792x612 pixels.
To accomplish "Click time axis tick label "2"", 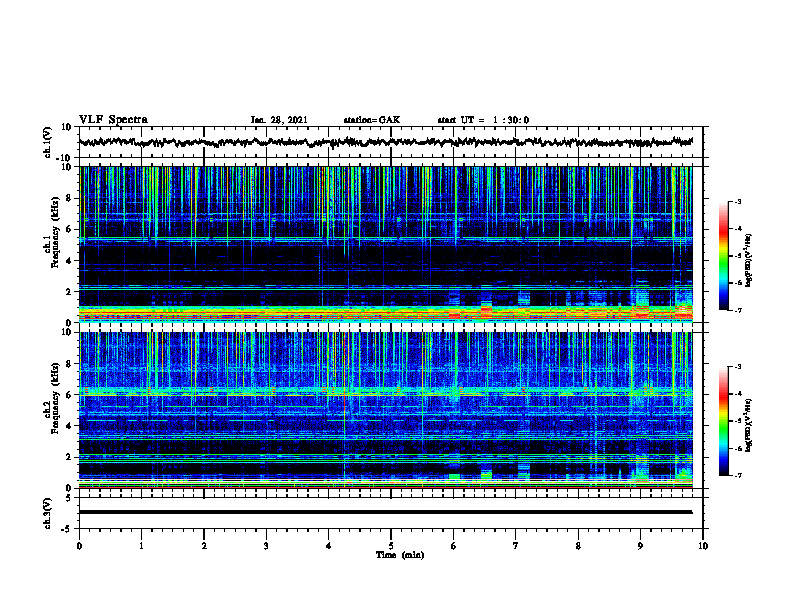I will 204,546.
